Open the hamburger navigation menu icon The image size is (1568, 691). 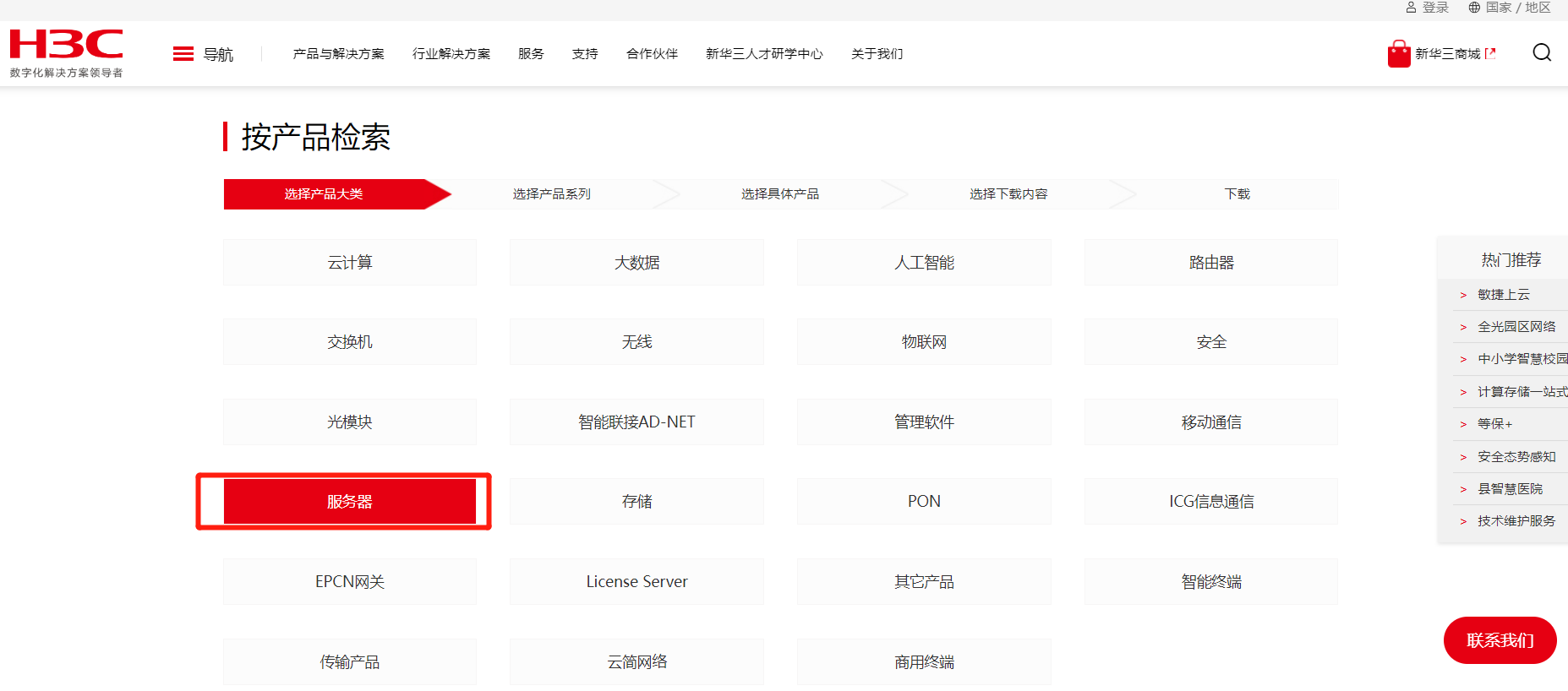pyautogui.click(x=183, y=54)
